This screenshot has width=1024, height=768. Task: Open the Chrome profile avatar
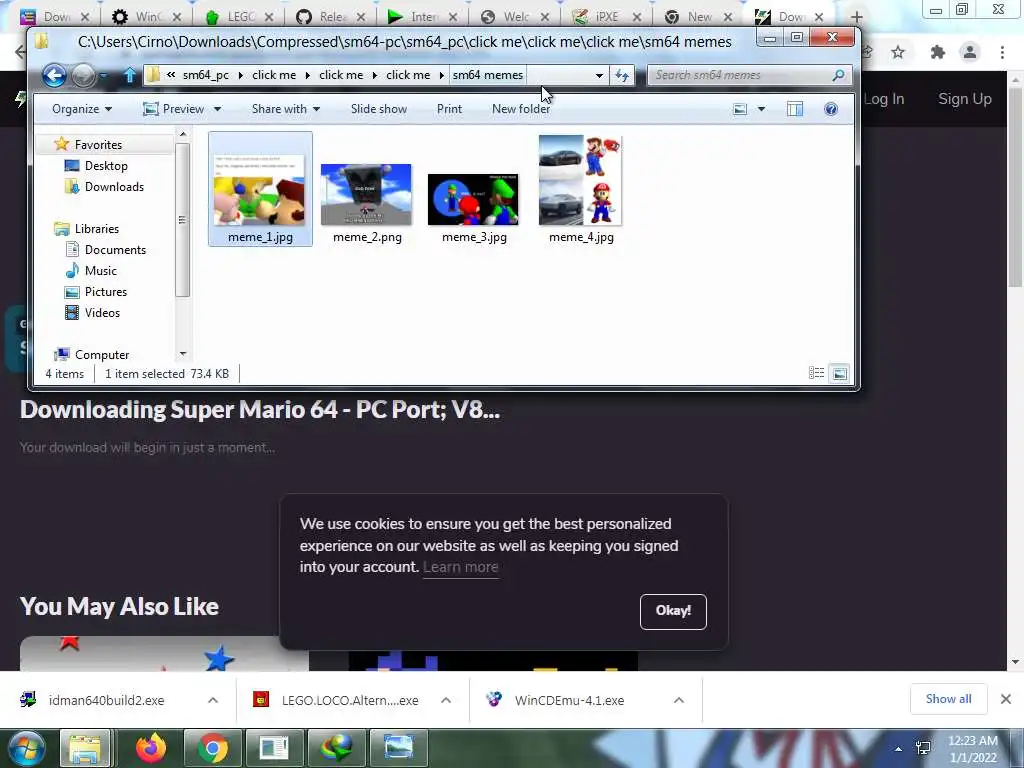(x=970, y=52)
